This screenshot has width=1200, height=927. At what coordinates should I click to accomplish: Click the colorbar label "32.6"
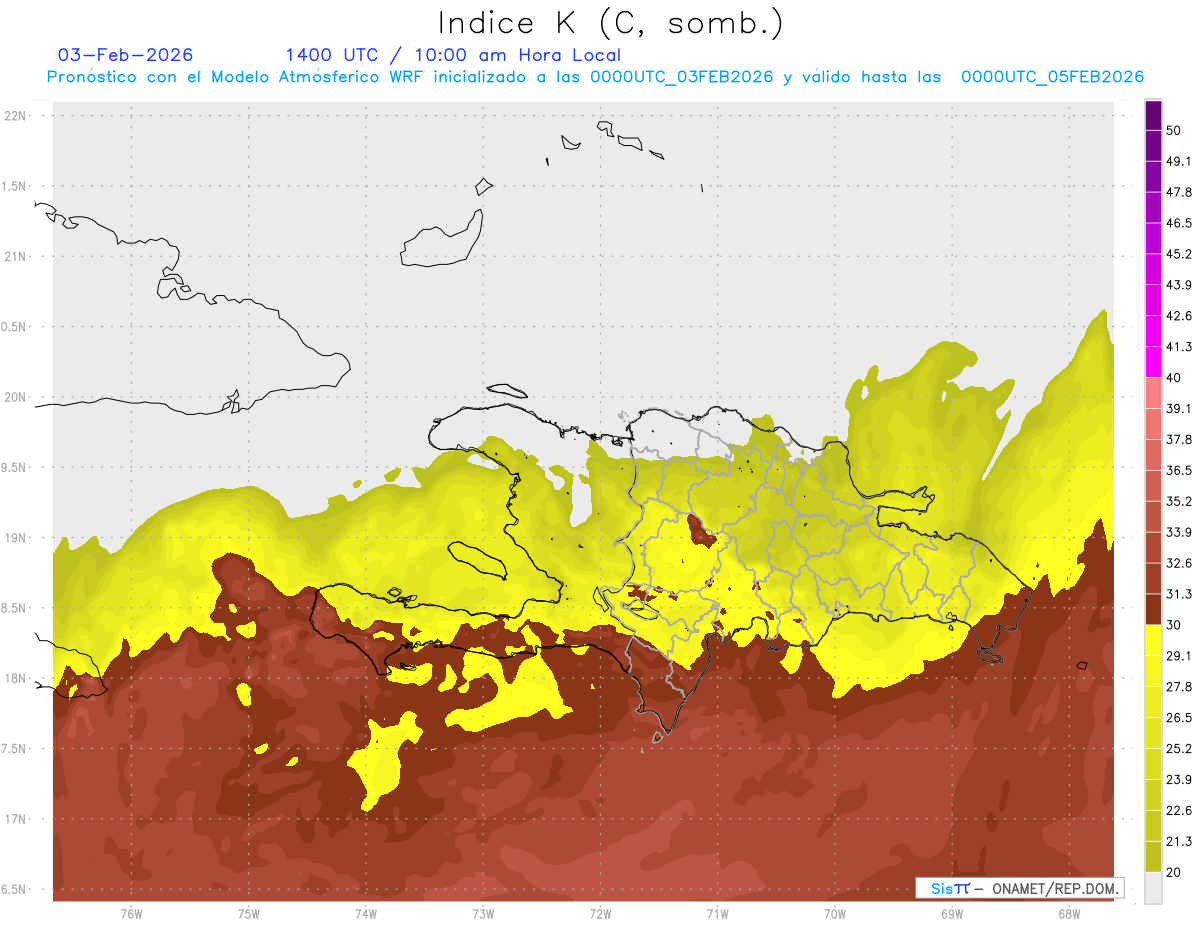(x=1179, y=563)
